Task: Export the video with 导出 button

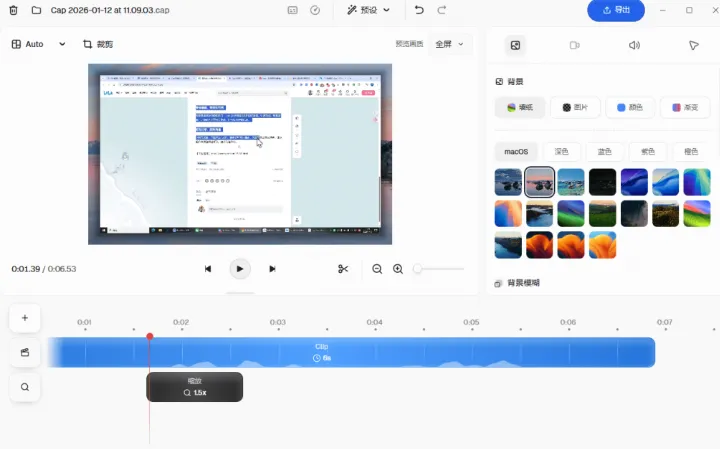Action: click(x=616, y=10)
